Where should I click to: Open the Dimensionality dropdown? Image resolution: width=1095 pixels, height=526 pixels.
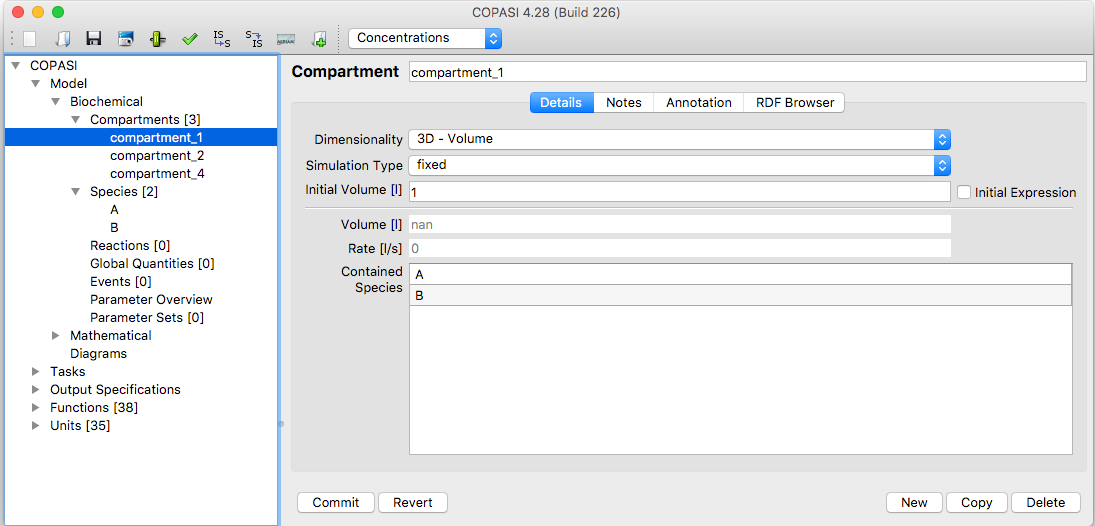coord(679,139)
